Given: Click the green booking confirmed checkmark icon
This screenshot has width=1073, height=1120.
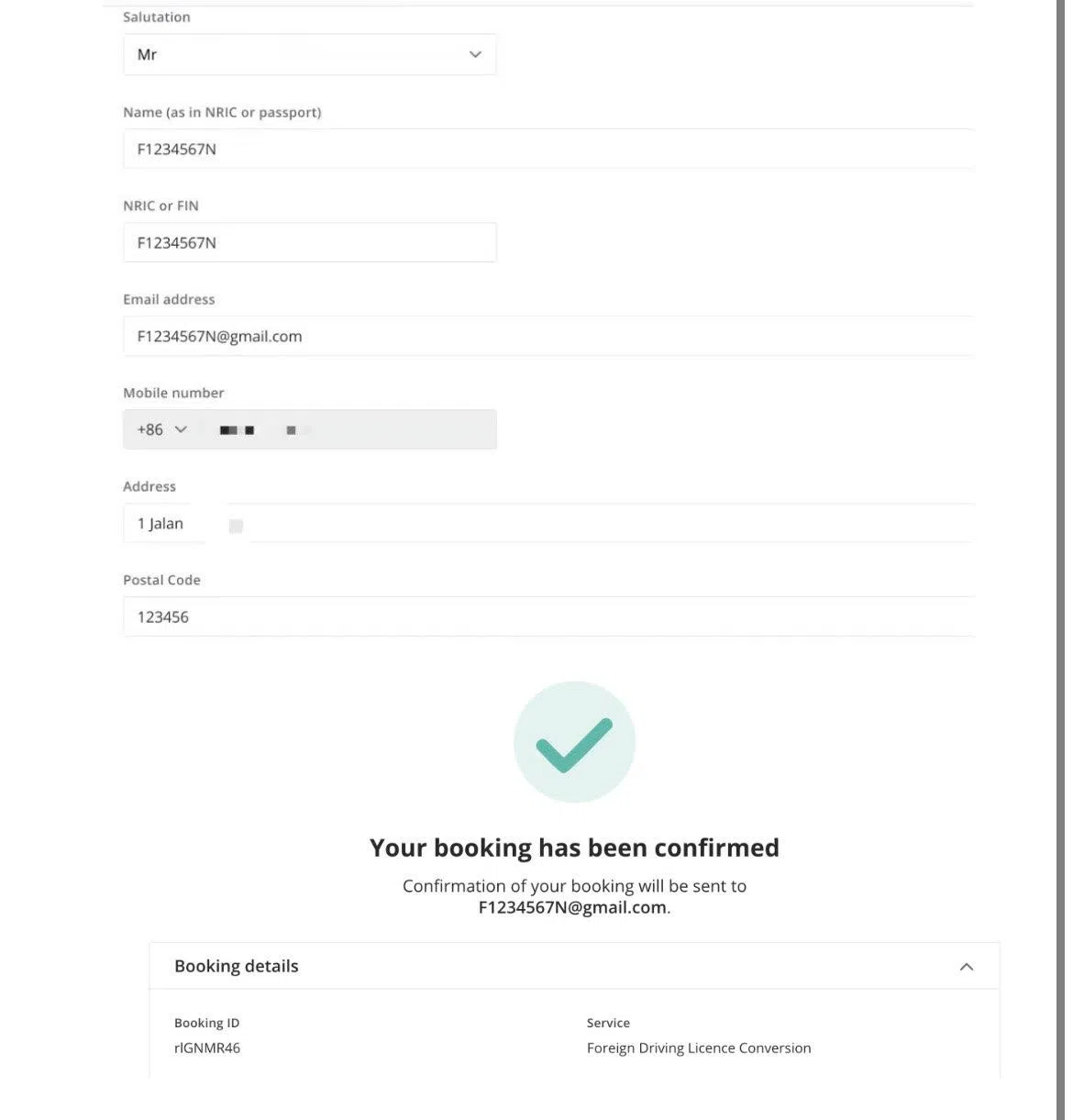Looking at the screenshot, I should click(574, 742).
